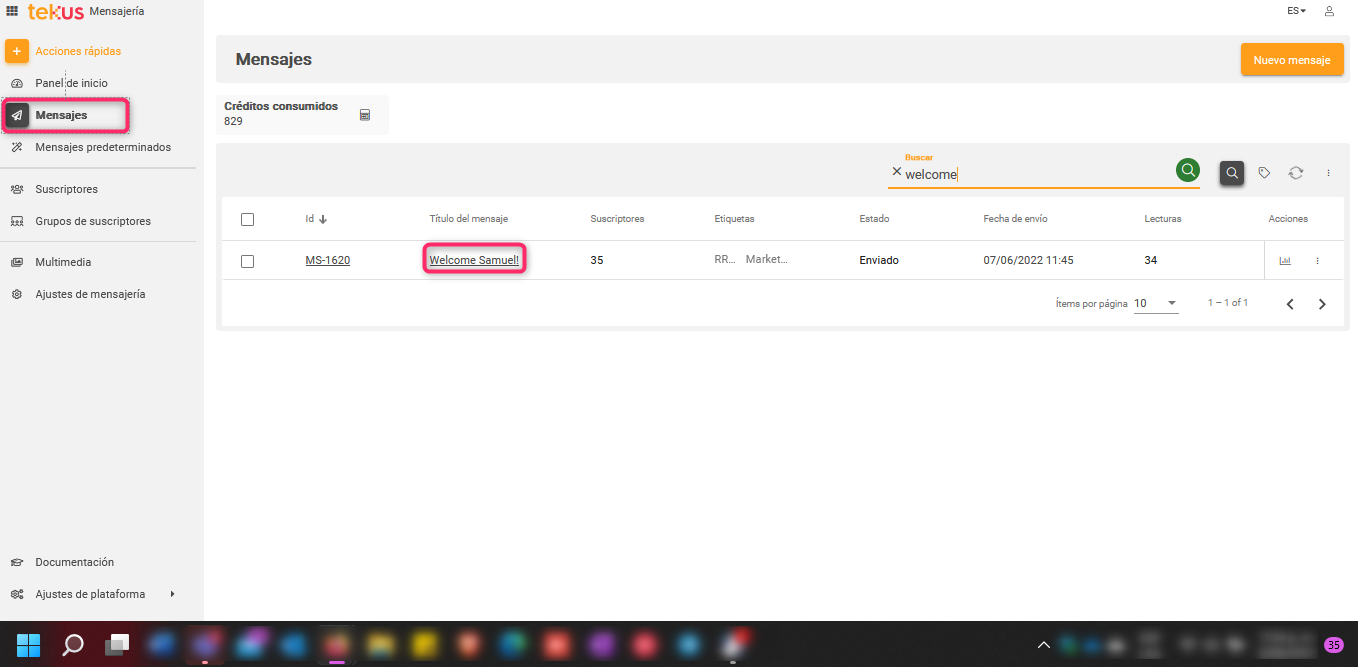Click the Nuevo mensaje button
The image size is (1358, 667).
pos(1291,60)
